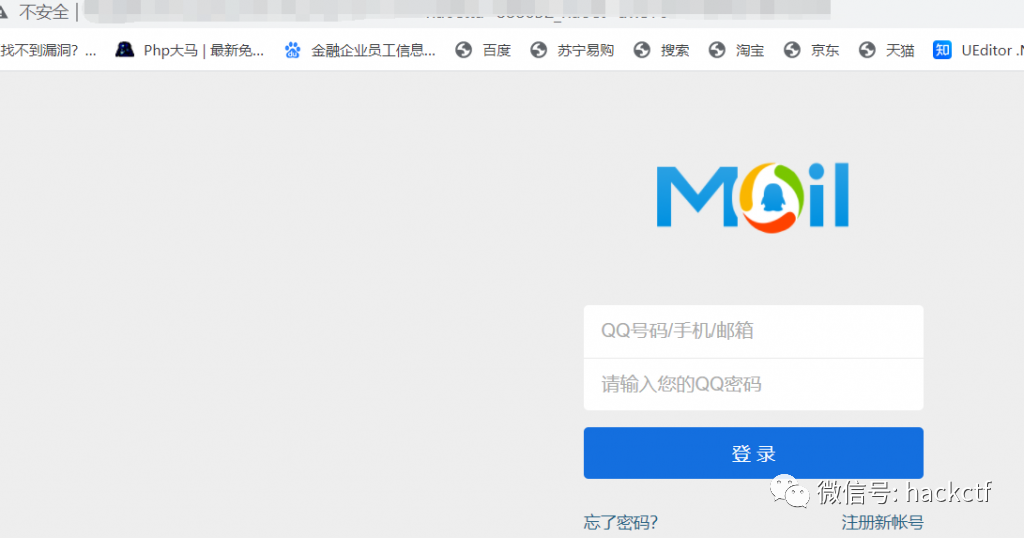Click the globe icon next to 京东
The width and height of the screenshot is (1024, 538).
[x=792, y=50]
